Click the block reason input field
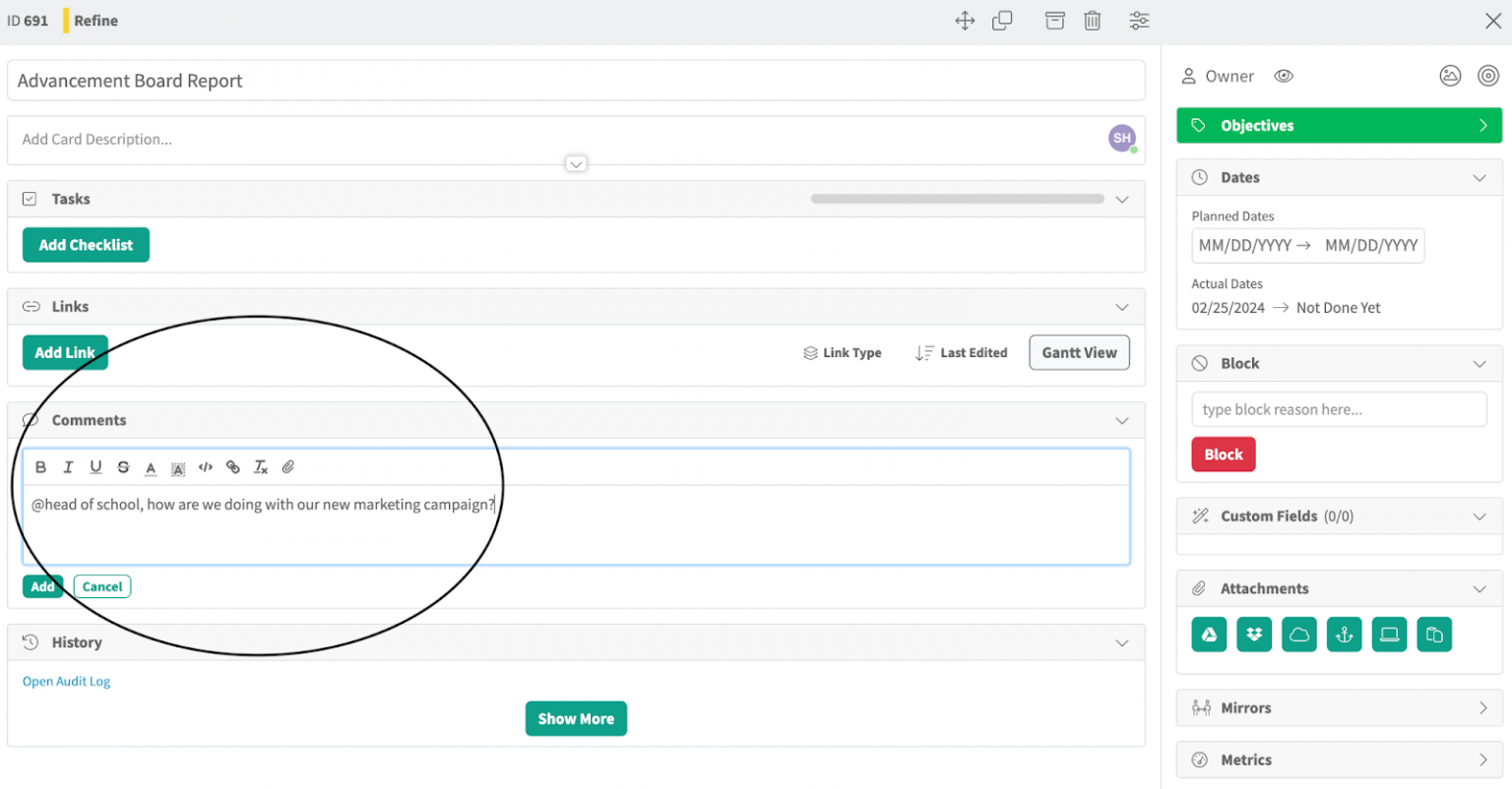 [x=1338, y=410]
